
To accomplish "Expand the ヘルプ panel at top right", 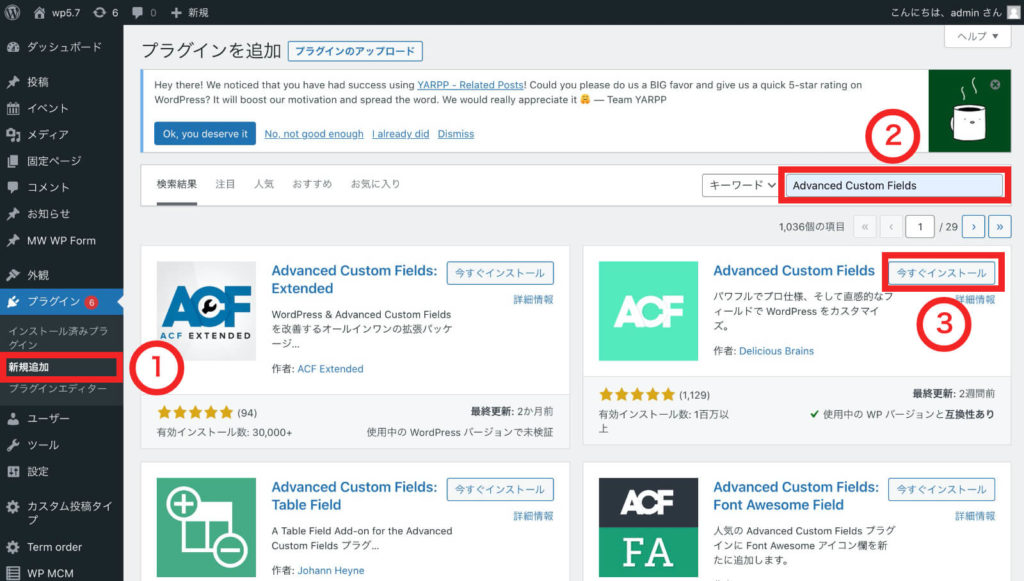I will [978, 36].
